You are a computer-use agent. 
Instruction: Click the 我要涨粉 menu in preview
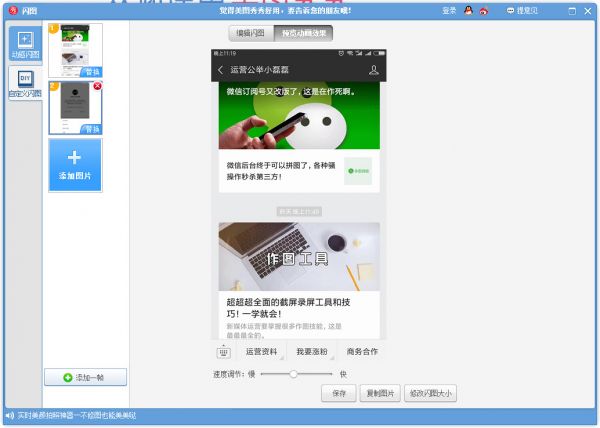click(312, 352)
